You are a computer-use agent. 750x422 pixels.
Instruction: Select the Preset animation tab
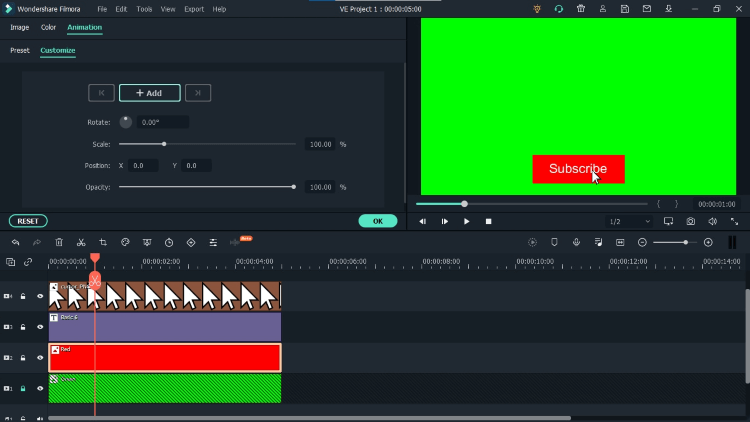20,50
